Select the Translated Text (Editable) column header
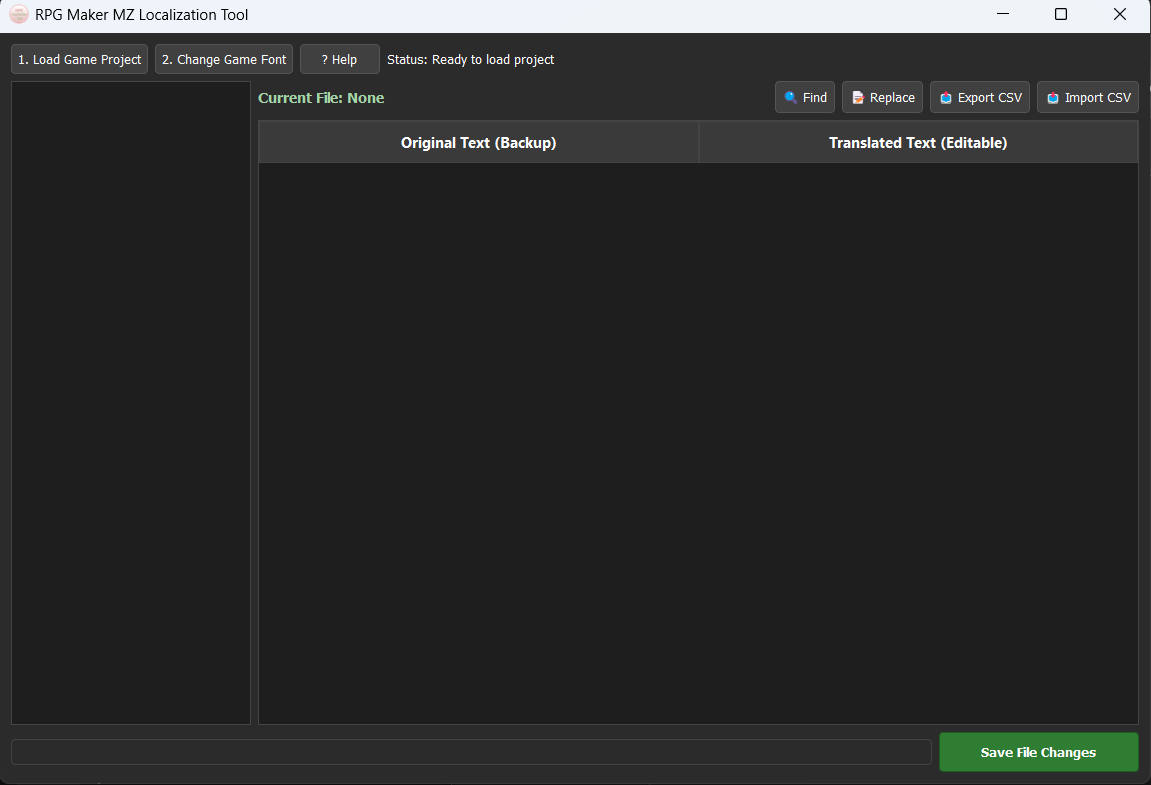1151x785 pixels. 918,142
